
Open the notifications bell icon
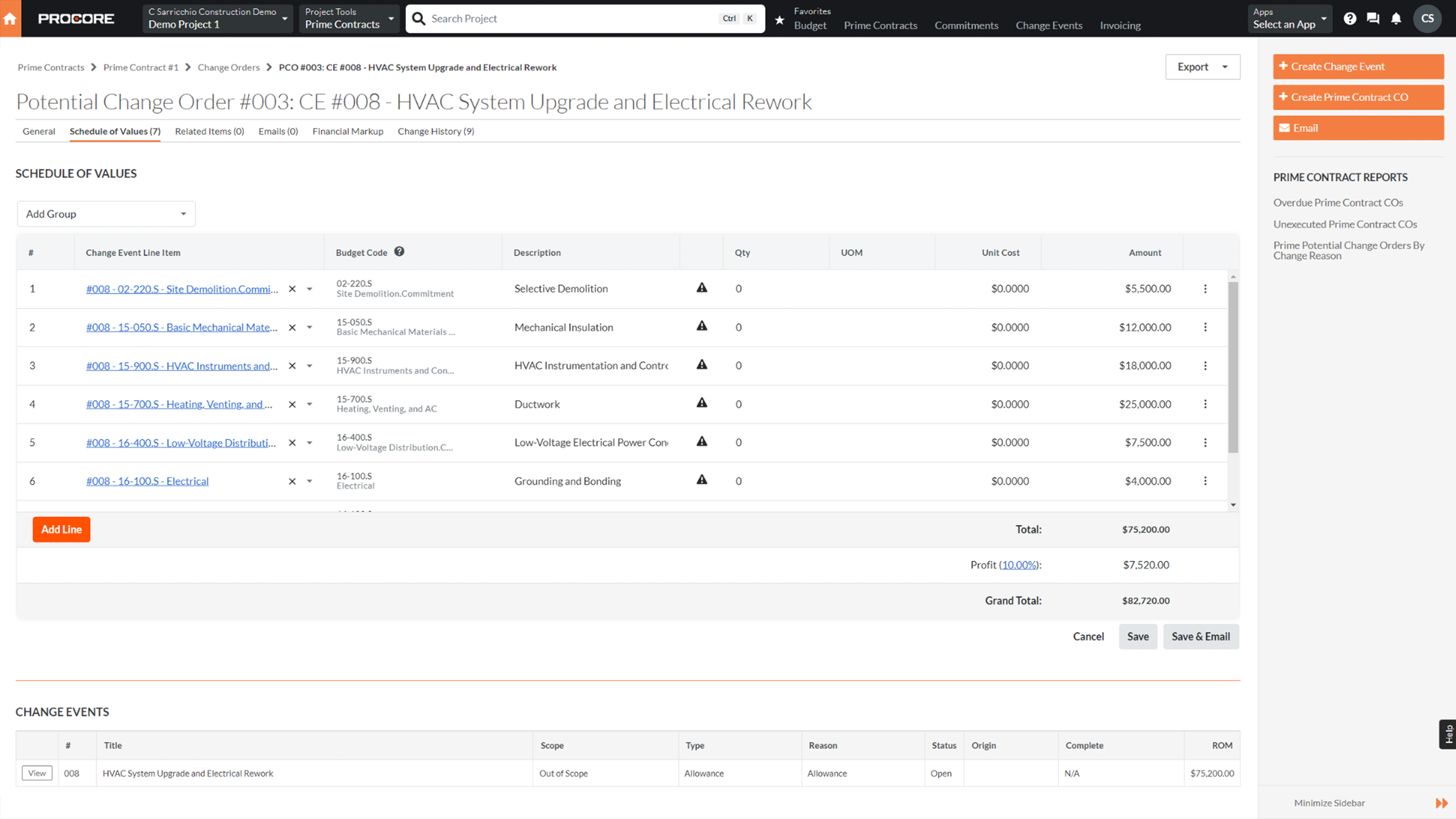point(1396,18)
